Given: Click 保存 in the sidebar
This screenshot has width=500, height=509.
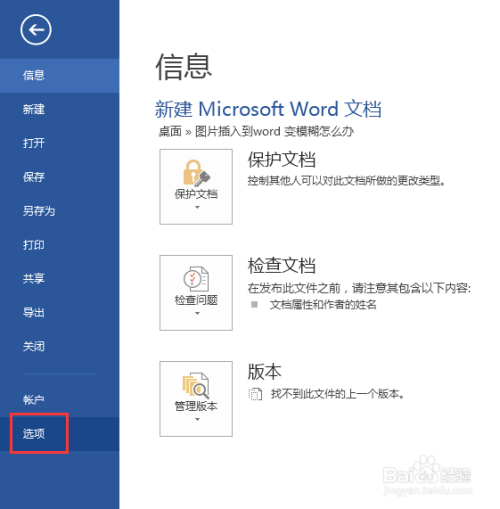Looking at the screenshot, I should coord(60,177).
